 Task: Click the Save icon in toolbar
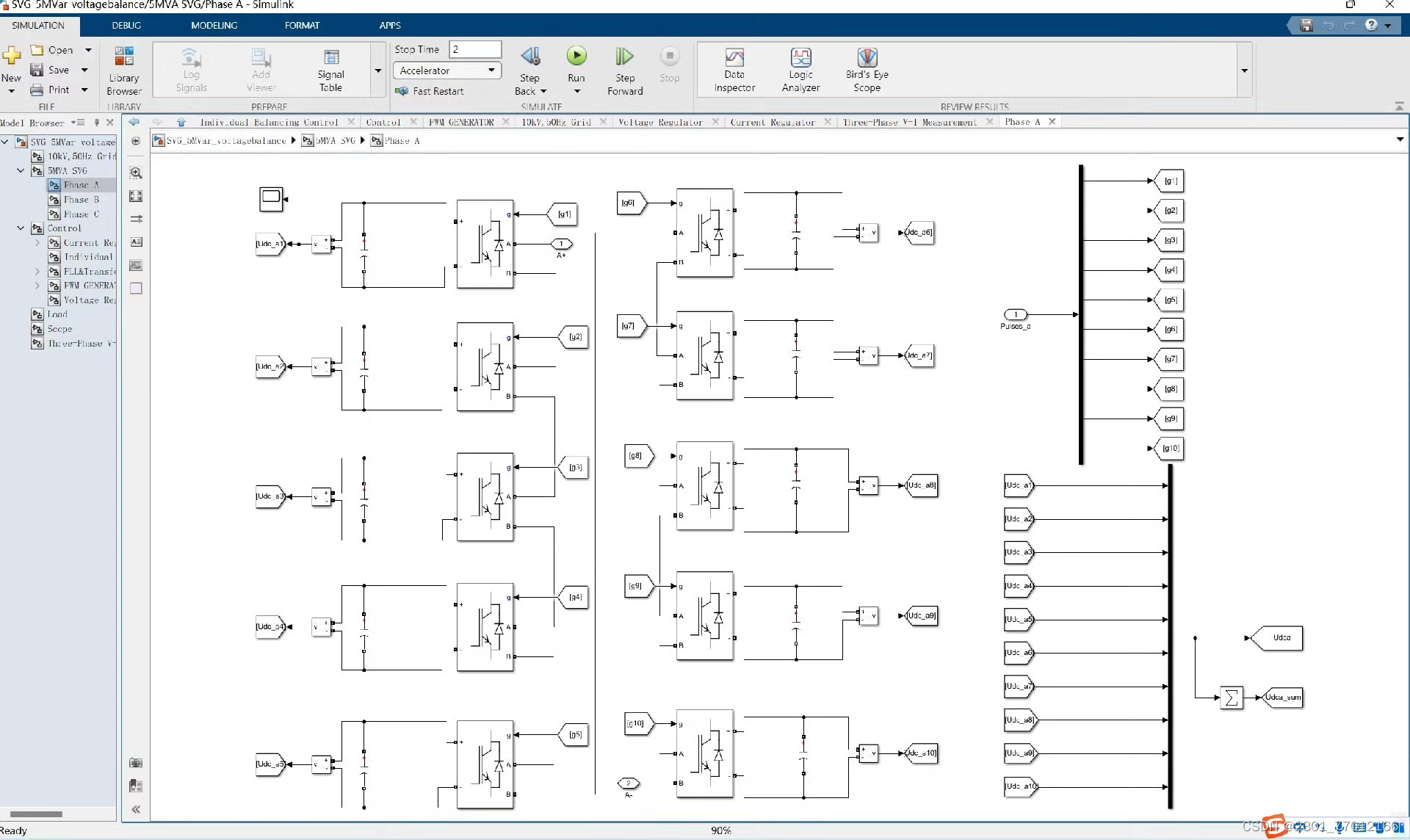[x=37, y=70]
